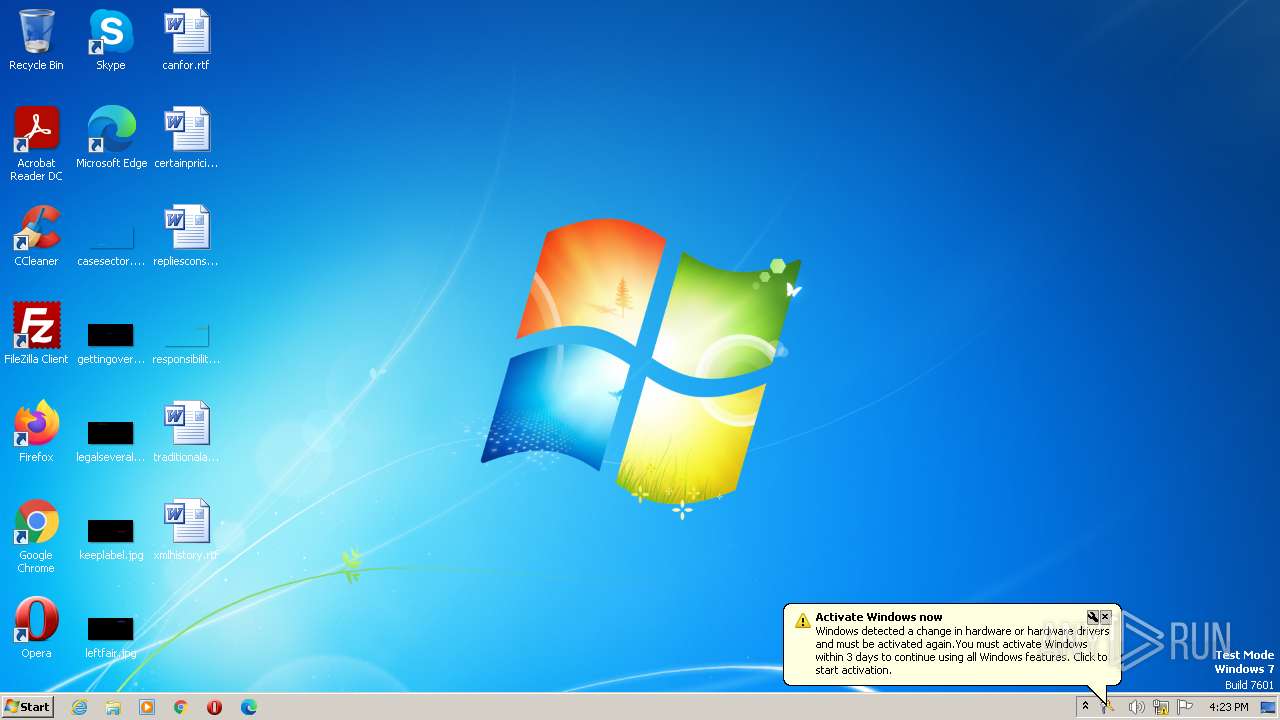The width and height of the screenshot is (1280, 720).
Task: Click the 4:23 PM taskbar clock
Action: point(1228,707)
